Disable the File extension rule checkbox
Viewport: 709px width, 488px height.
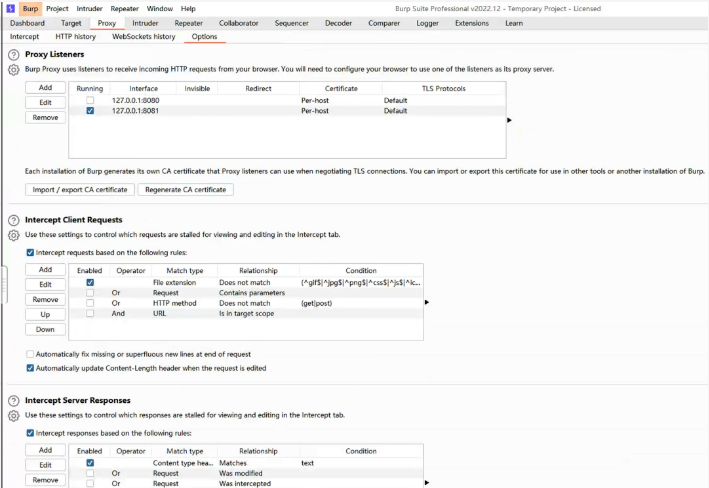(x=90, y=283)
